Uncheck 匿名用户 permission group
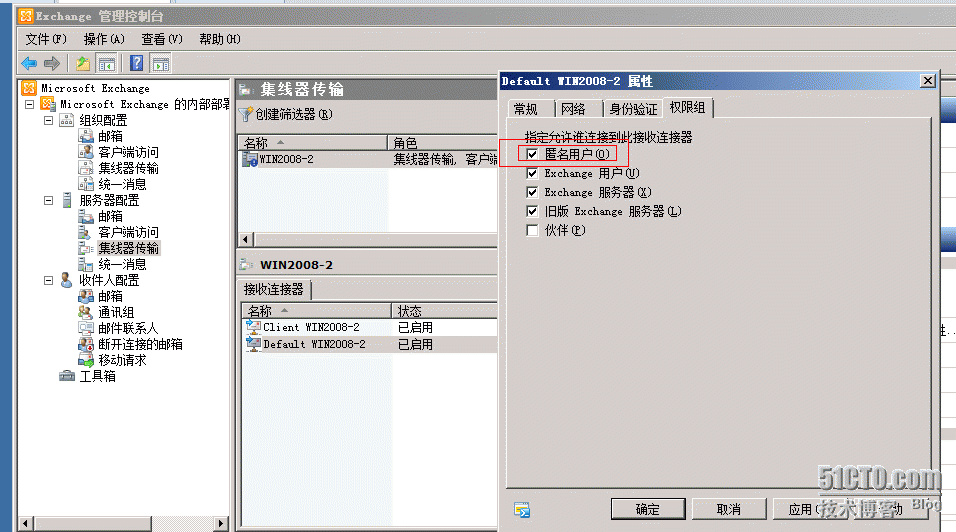Image resolution: width=956 pixels, height=532 pixels. [x=532, y=154]
